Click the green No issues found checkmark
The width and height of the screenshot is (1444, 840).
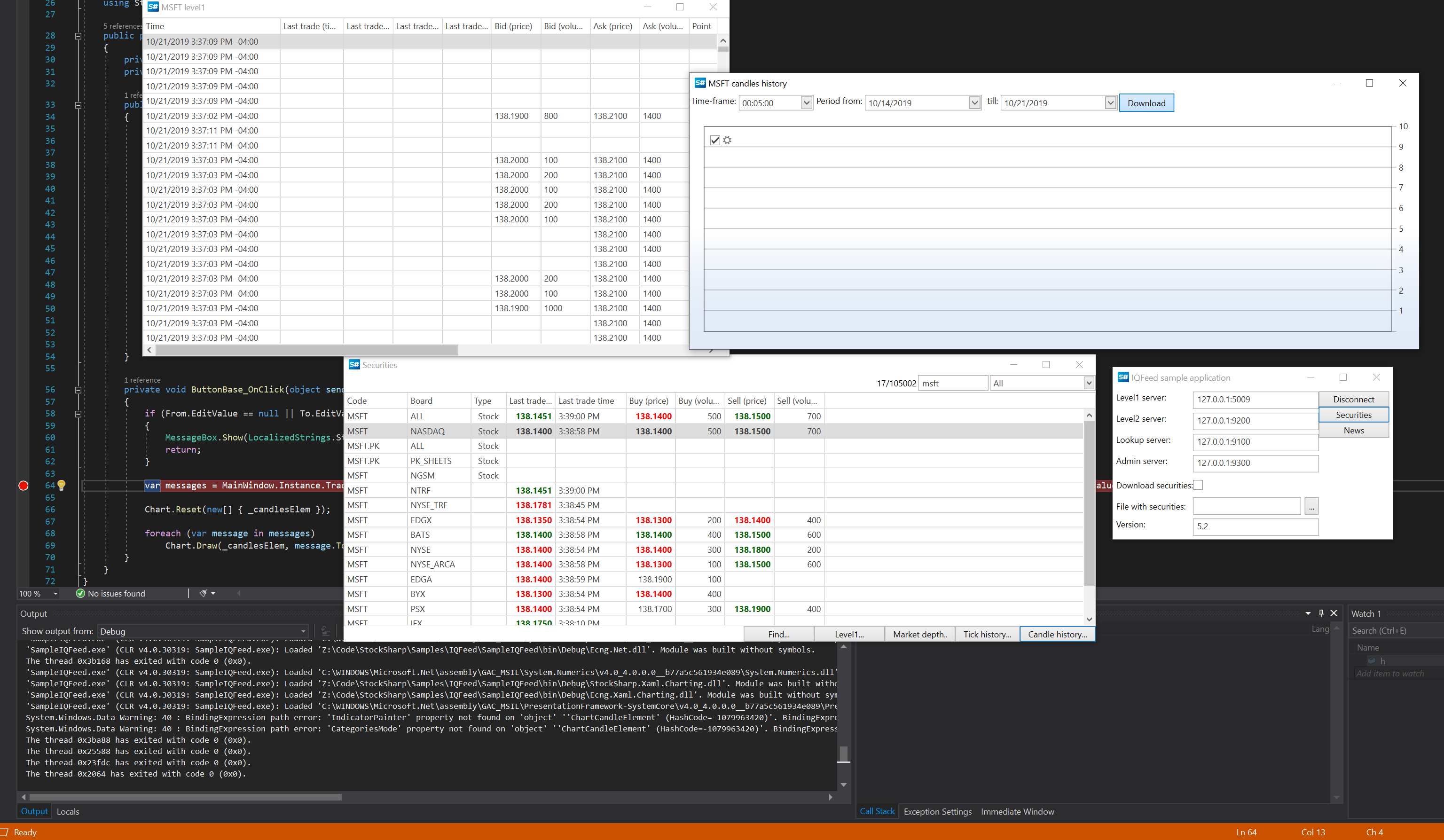(x=80, y=593)
